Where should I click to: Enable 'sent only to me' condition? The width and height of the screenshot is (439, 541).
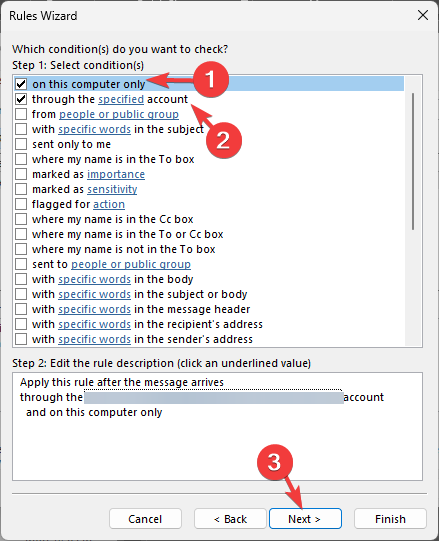tap(21, 144)
